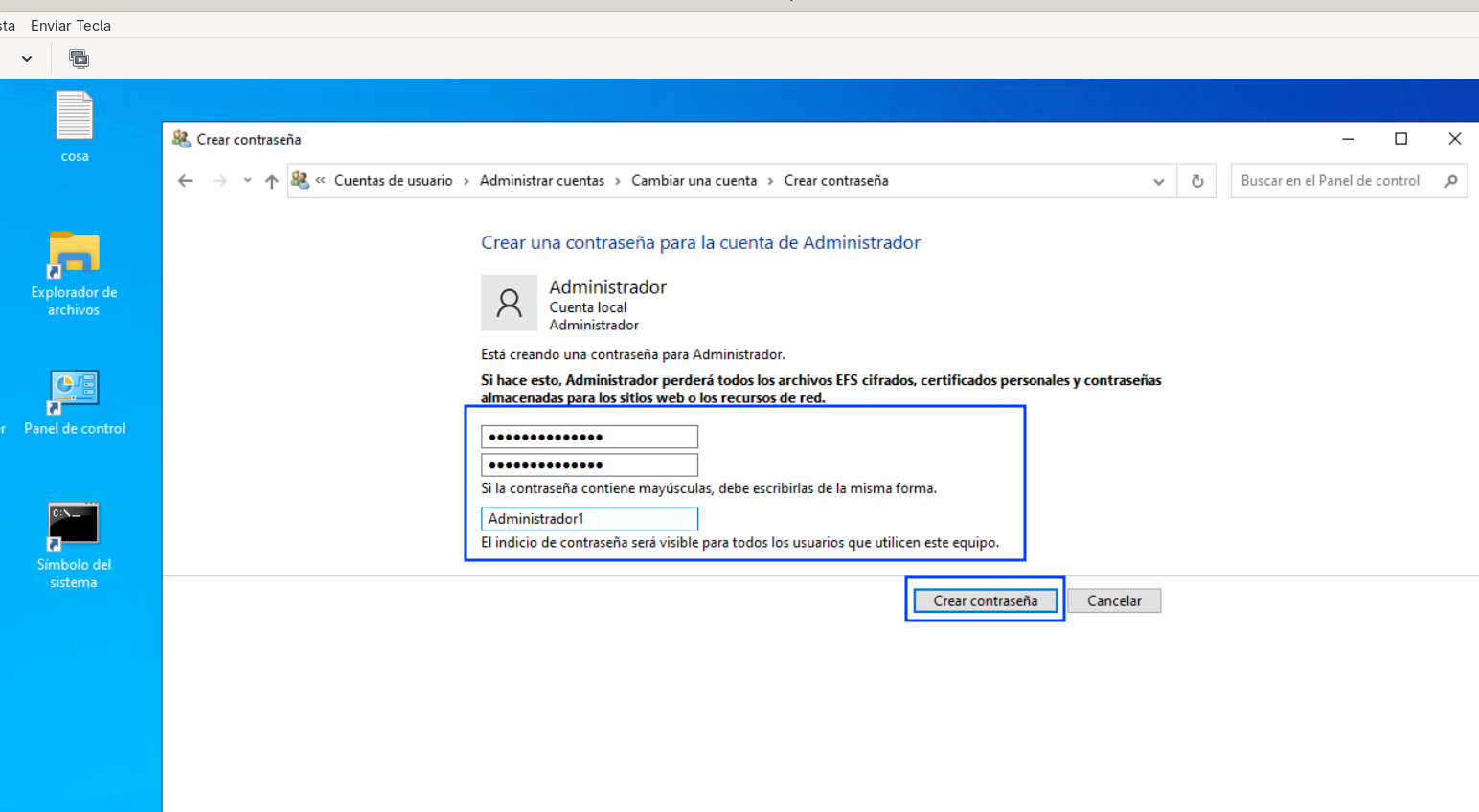Click the password hint field containing Administrador1
Screen dimensions: 1479x812
tap(589, 519)
